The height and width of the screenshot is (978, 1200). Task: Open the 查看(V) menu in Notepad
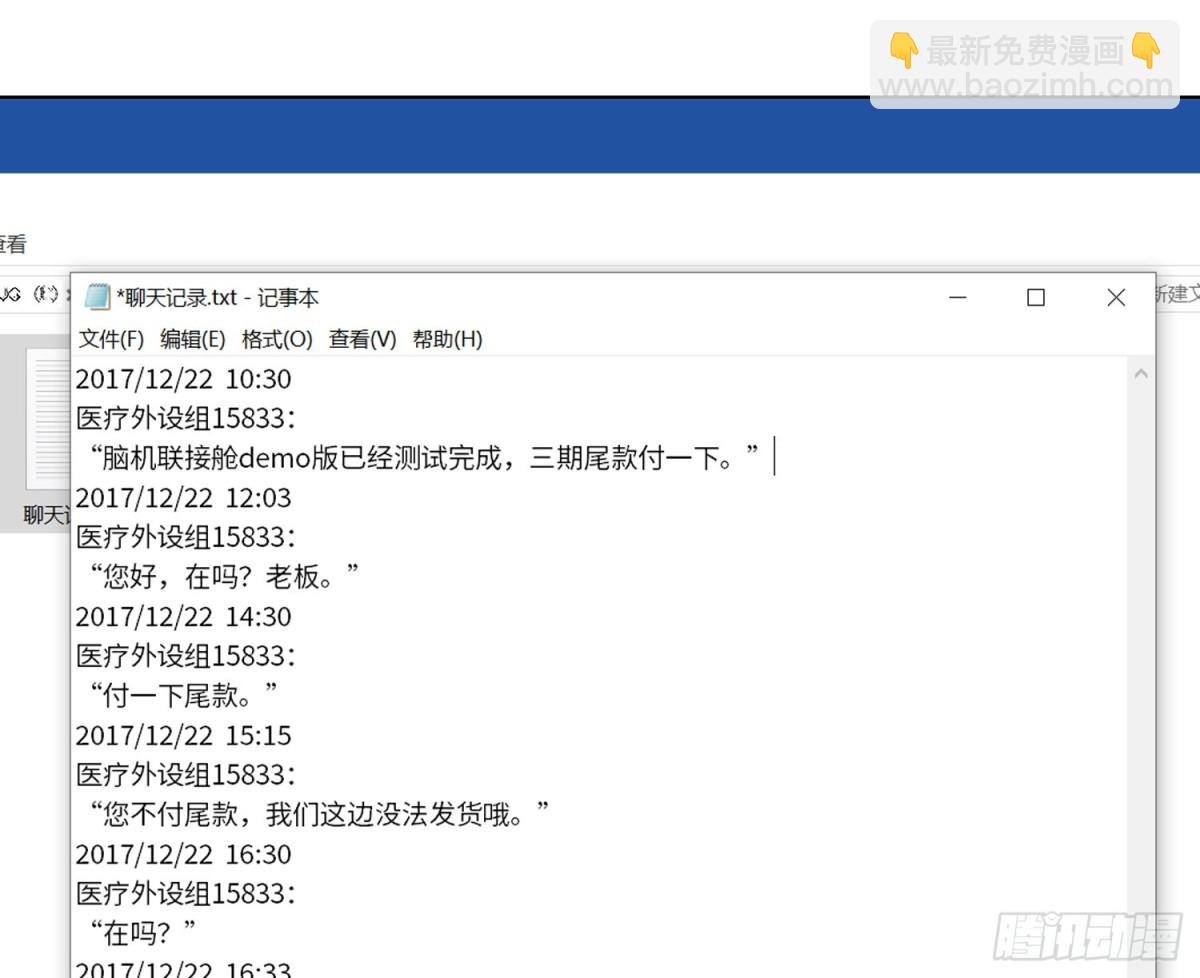coord(362,340)
